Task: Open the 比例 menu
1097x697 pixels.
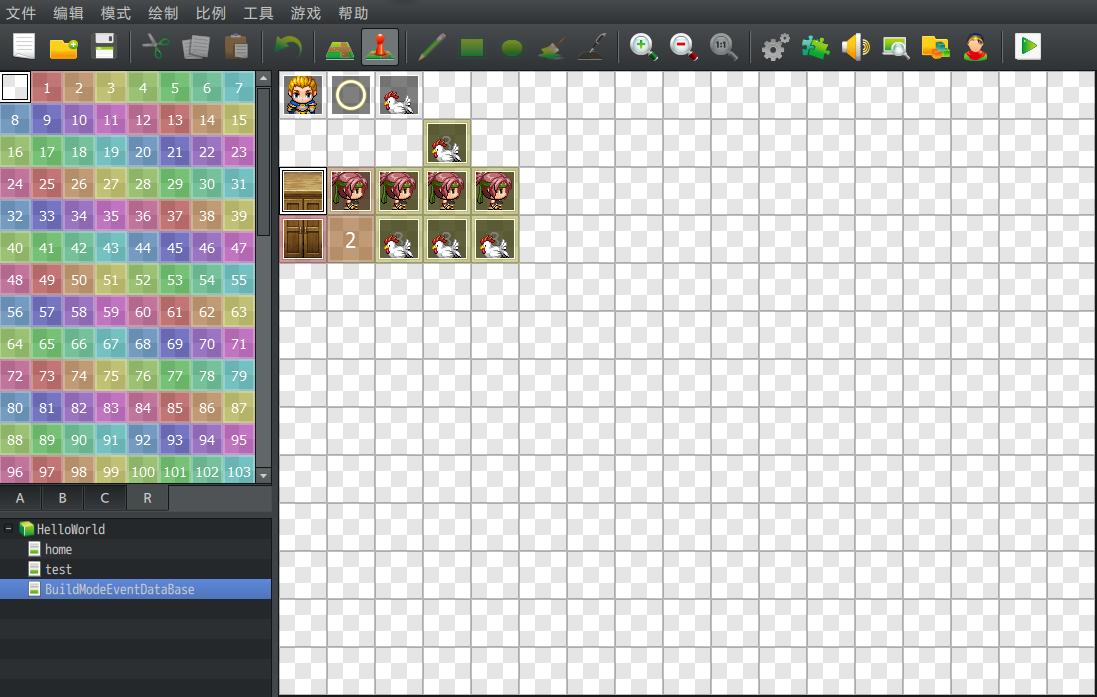Action: 211,13
